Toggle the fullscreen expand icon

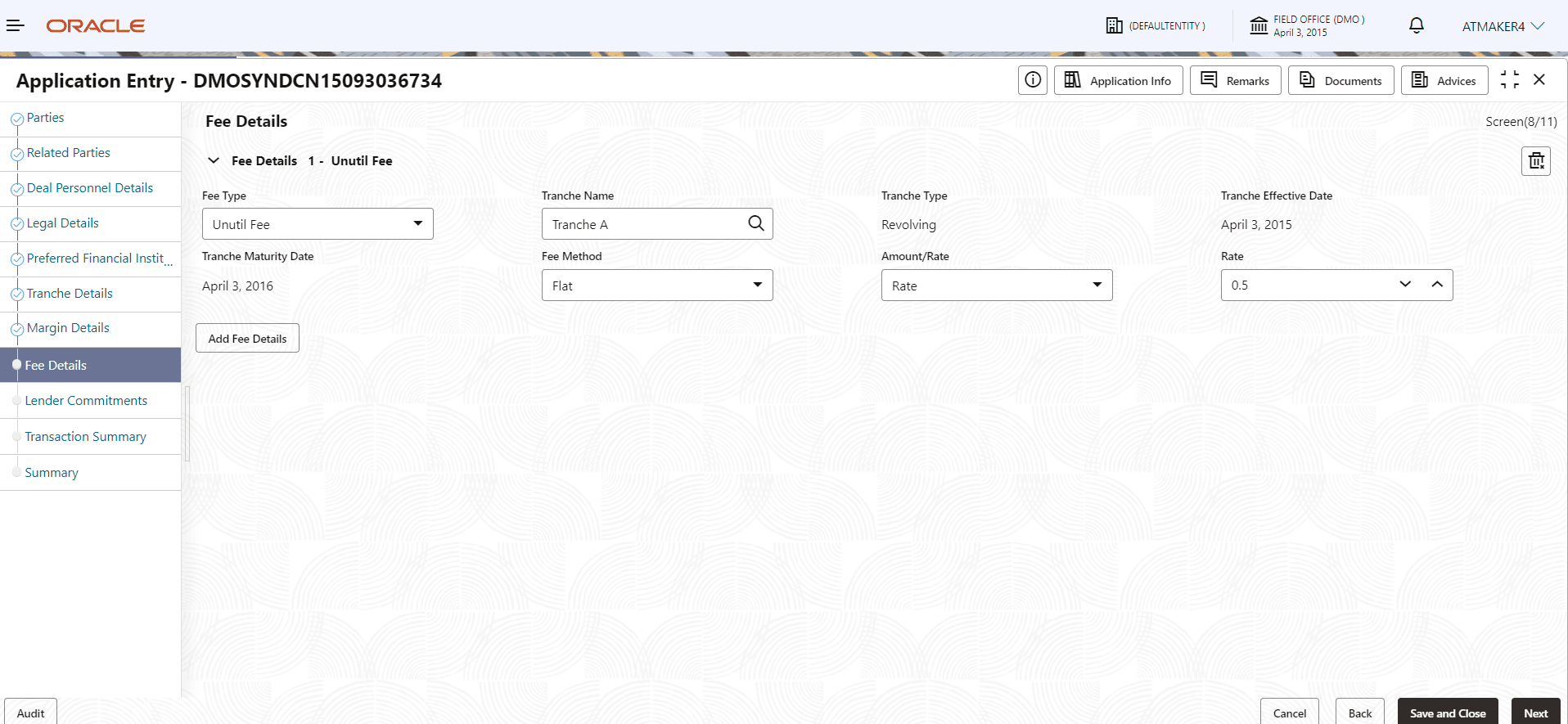point(1510,79)
